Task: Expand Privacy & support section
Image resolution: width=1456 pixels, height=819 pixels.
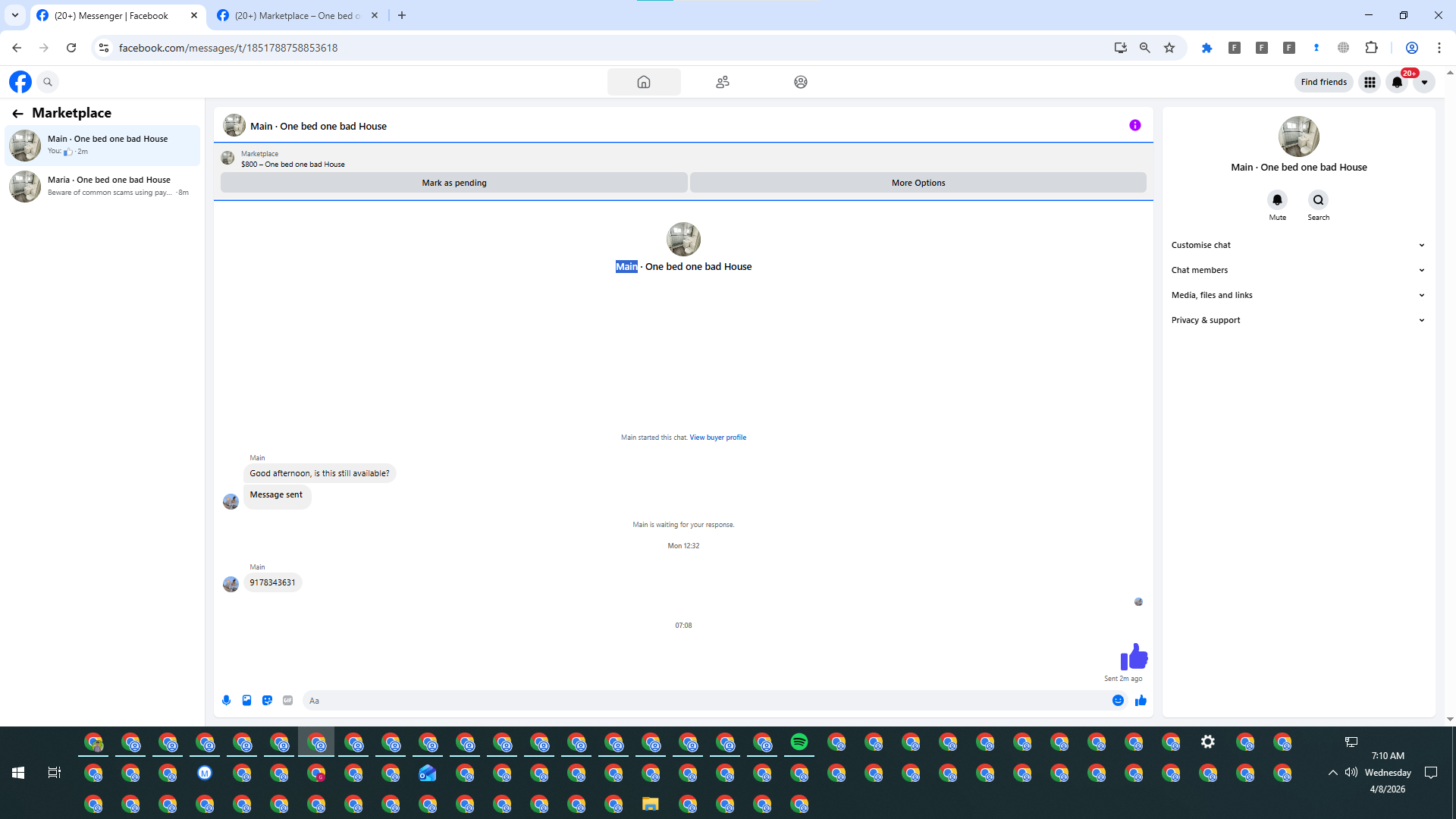Action: 1298,320
